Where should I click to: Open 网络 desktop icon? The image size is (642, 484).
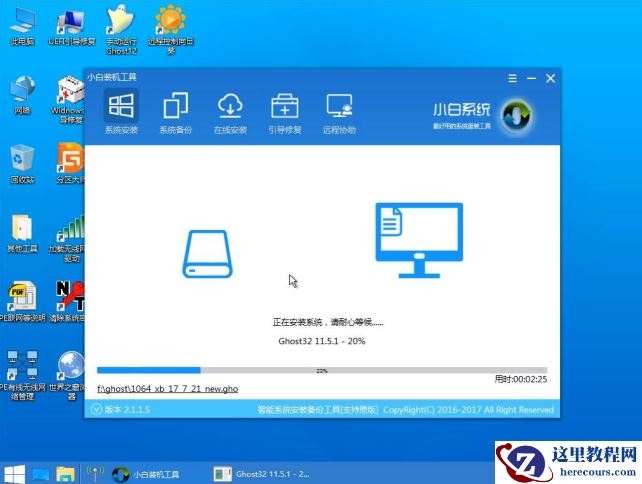23,95
